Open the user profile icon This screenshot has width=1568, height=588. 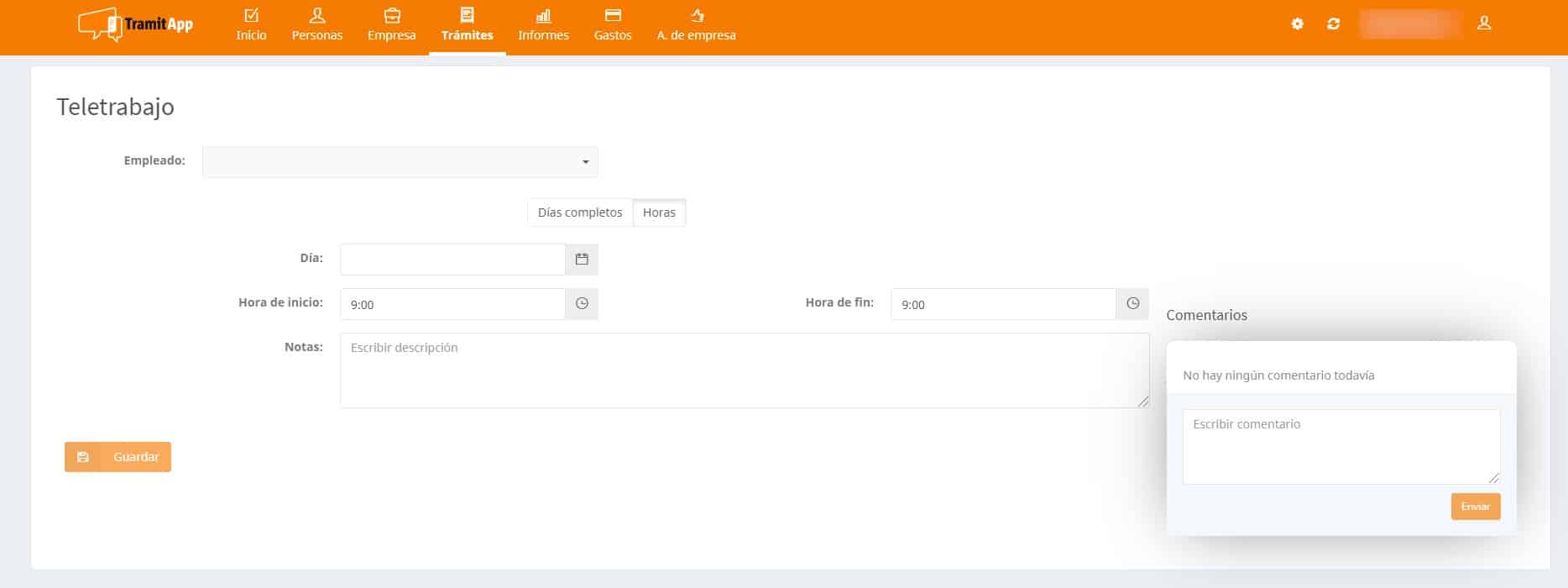[x=1484, y=24]
